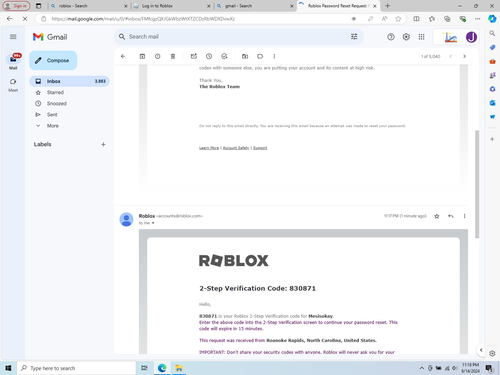This screenshot has height=375, width=500.
Task: Switch to the 'gmail - Search' tab
Action: [x=254, y=6]
